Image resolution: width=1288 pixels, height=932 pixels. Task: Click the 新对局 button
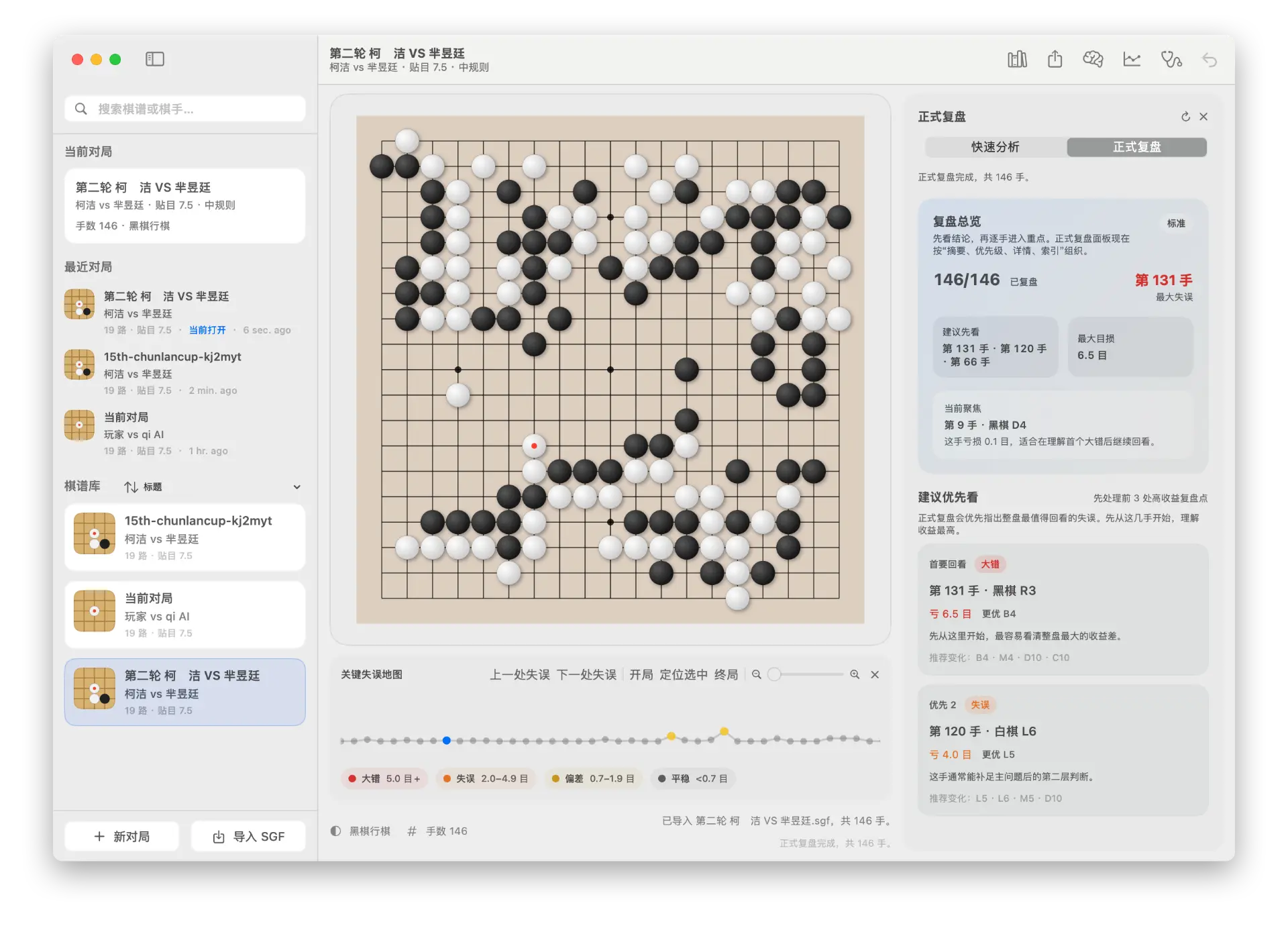pos(122,836)
